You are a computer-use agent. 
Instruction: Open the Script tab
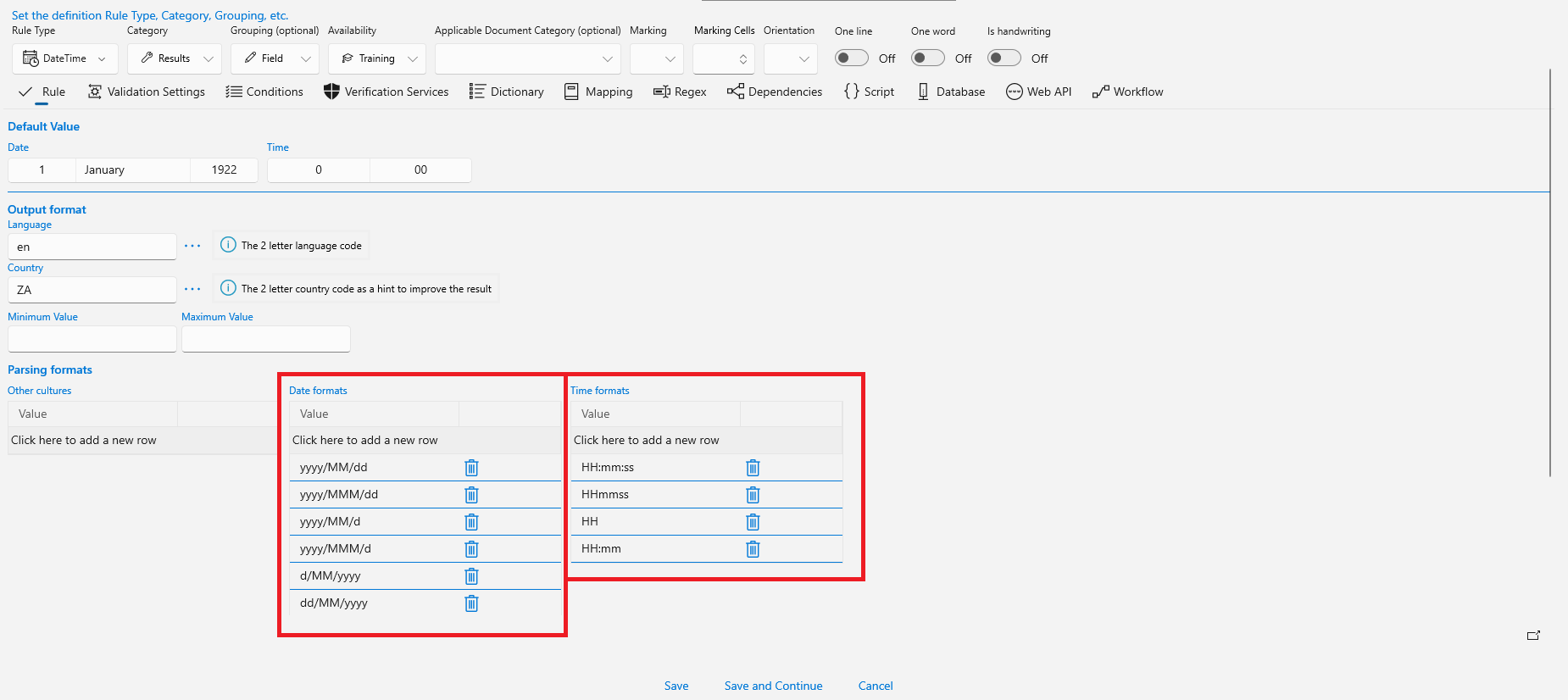pos(869,92)
